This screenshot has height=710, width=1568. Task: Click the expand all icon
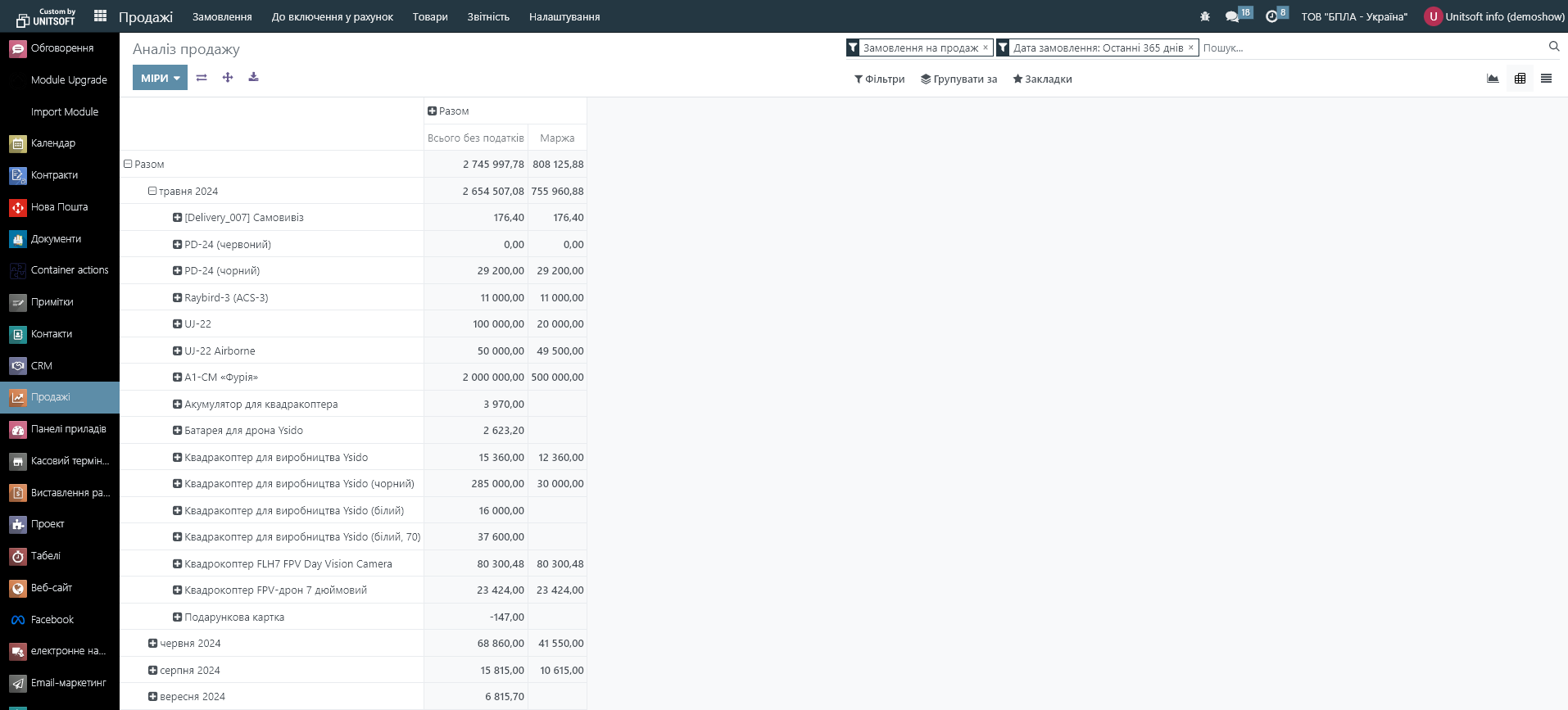[x=228, y=78]
